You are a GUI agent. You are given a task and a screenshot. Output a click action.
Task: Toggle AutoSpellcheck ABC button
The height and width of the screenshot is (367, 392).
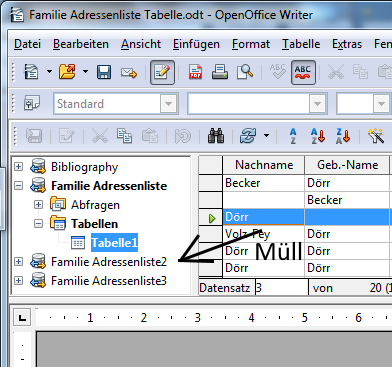coord(303,72)
